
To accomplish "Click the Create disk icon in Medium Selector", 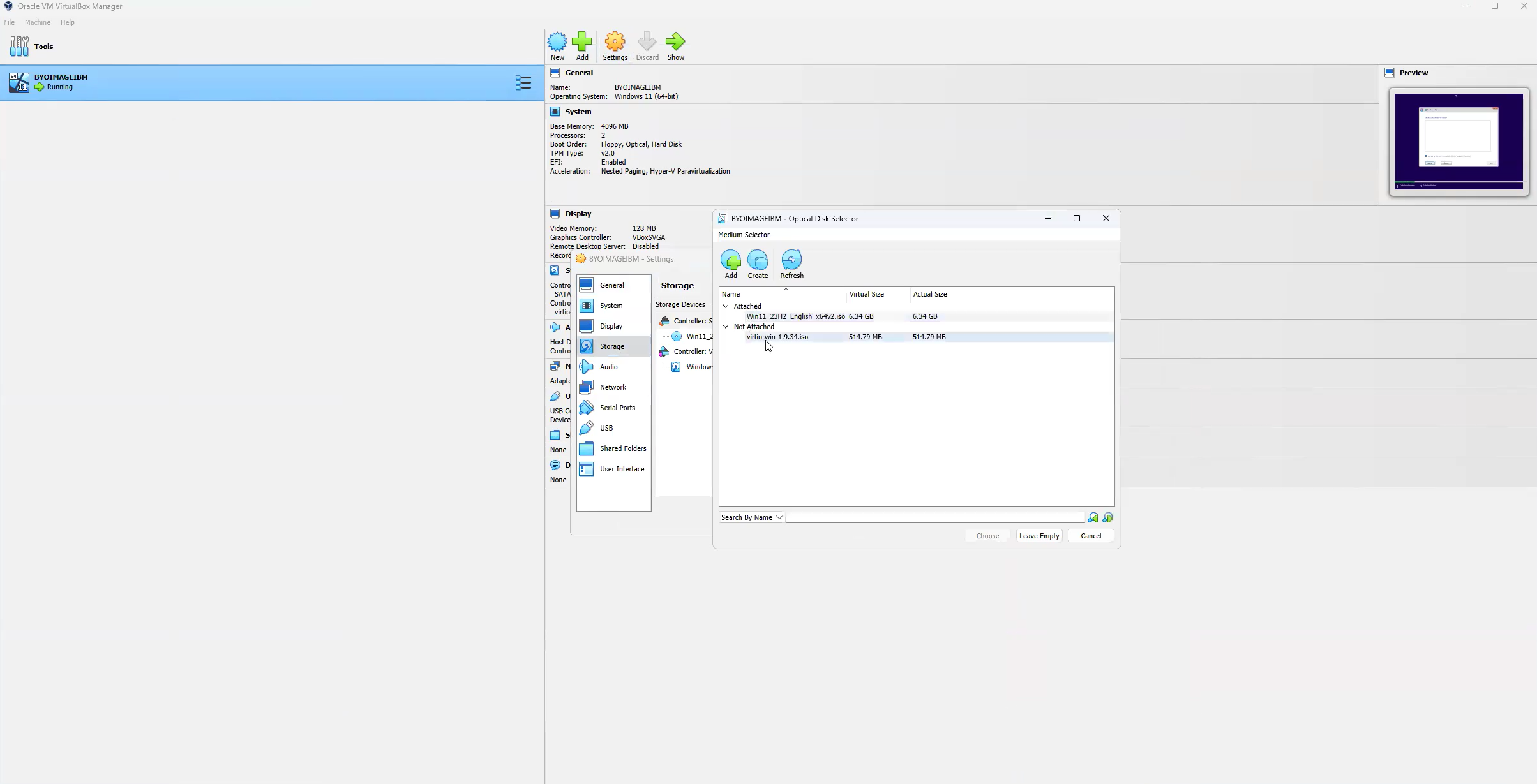I will tap(758, 262).
